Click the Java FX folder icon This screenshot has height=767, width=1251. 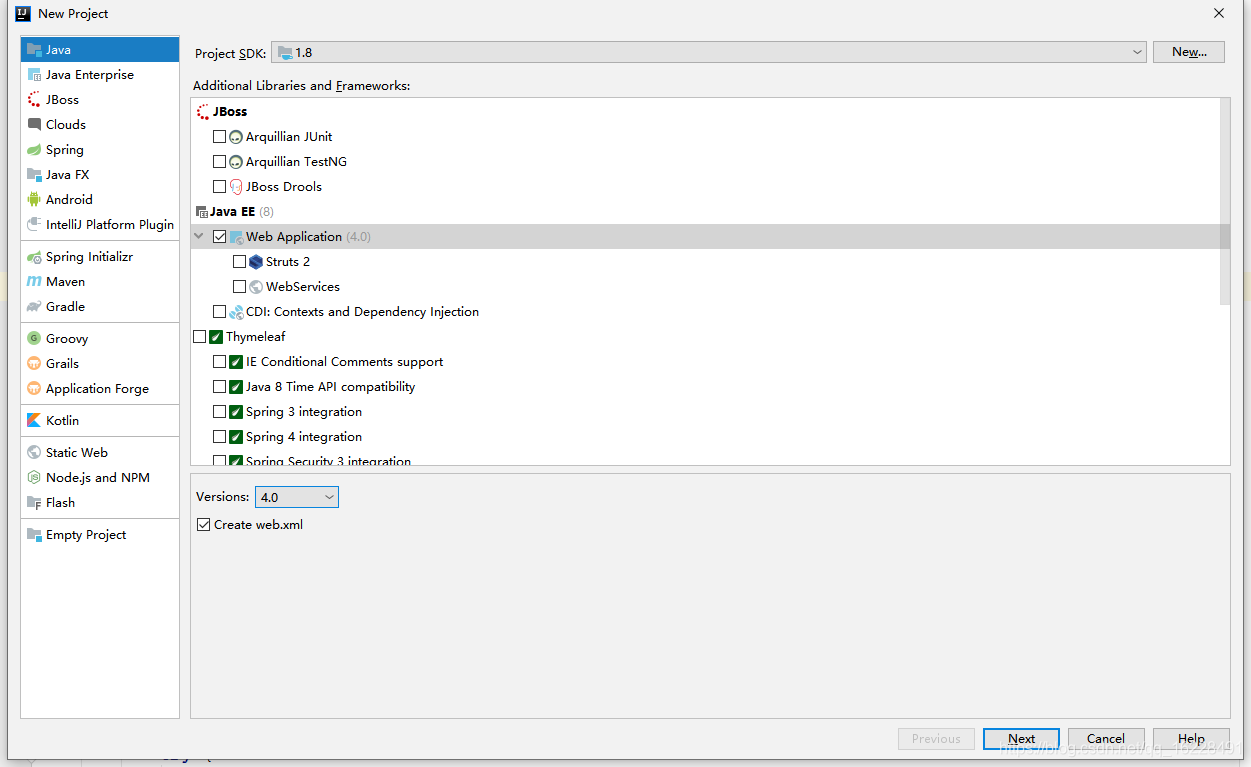(34, 174)
